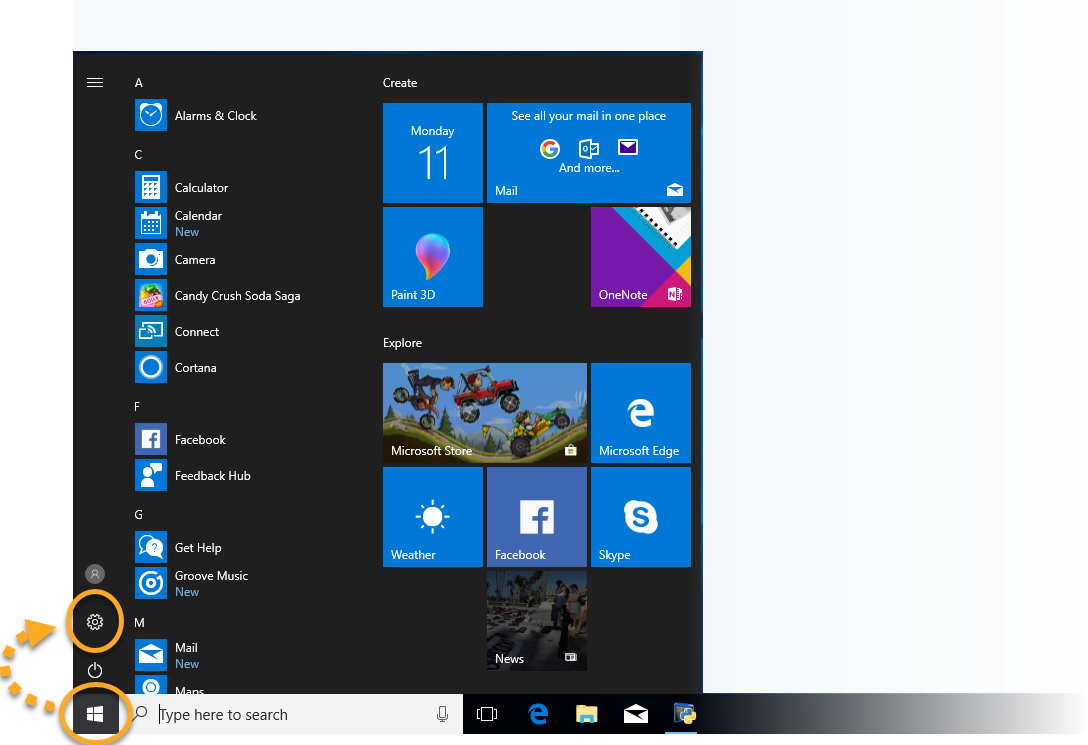Launch Alarms & Clock from app list
The width and height of the screenshot is (1088, 745).
tap(215, 116)
